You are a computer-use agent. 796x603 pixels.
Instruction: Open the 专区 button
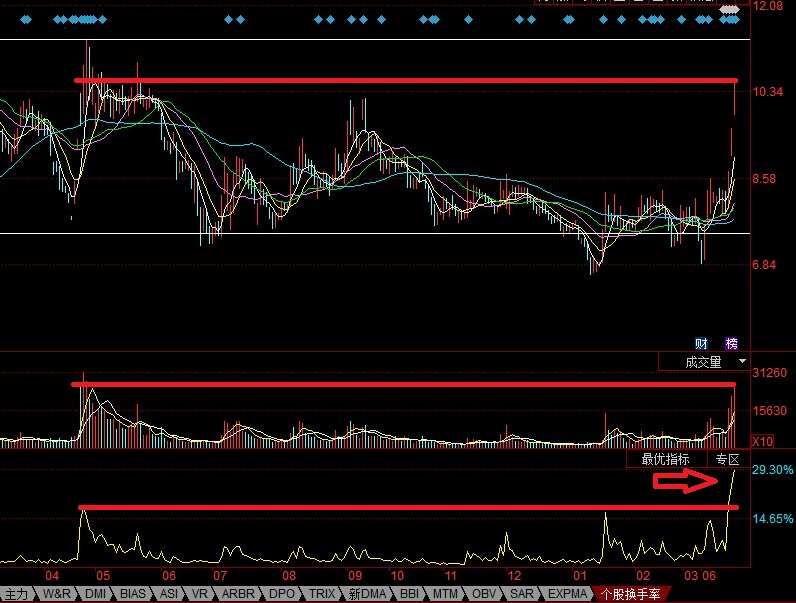click(727, 459)
